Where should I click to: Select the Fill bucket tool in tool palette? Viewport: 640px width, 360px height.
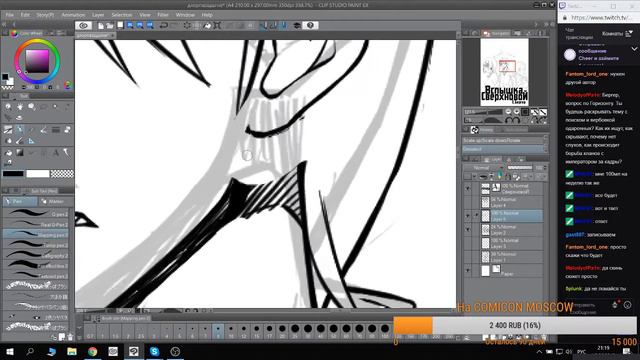coord(8,153)
